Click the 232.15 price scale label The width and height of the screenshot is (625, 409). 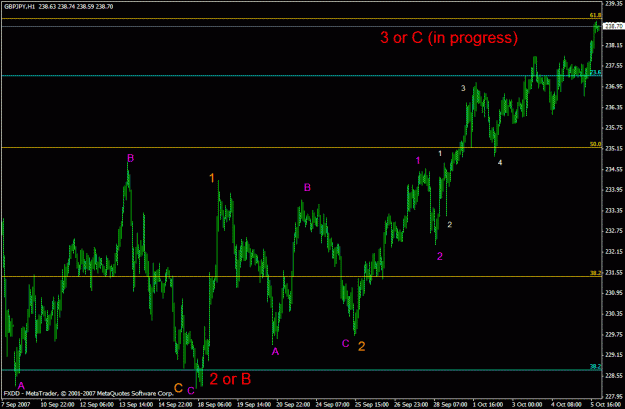pyautogui.click(x=614, y=252)
